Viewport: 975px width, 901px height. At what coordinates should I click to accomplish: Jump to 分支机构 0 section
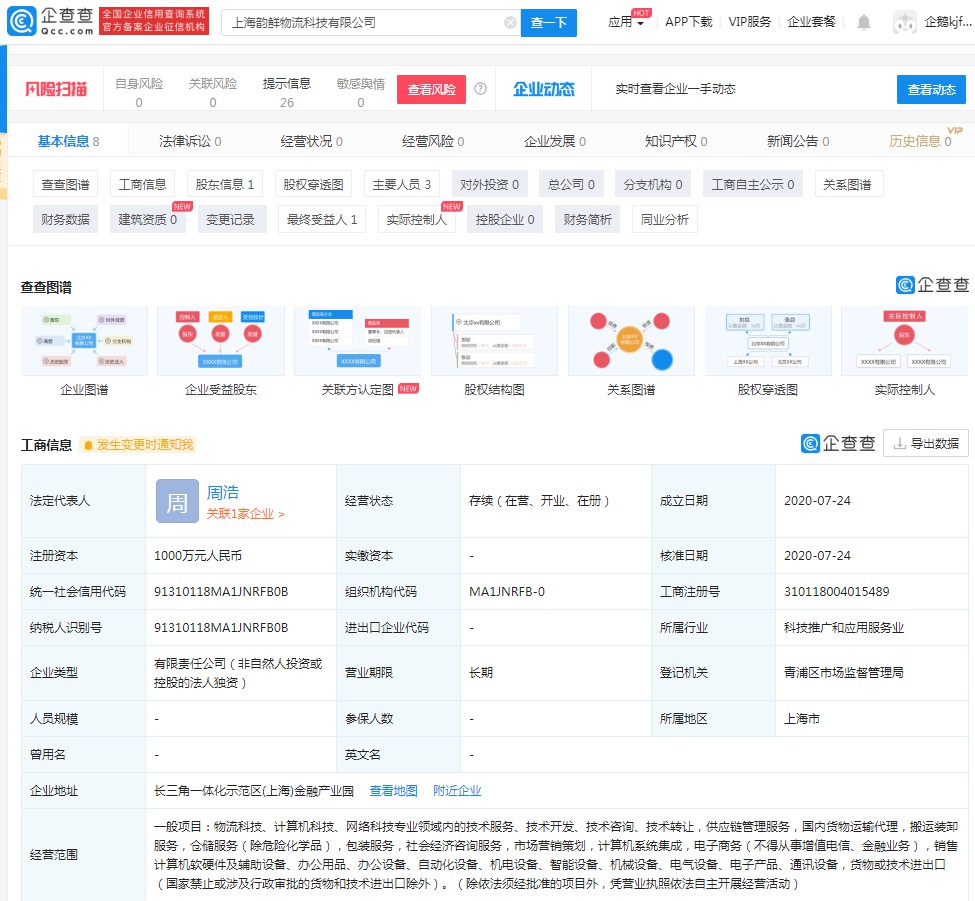[653, 184]
